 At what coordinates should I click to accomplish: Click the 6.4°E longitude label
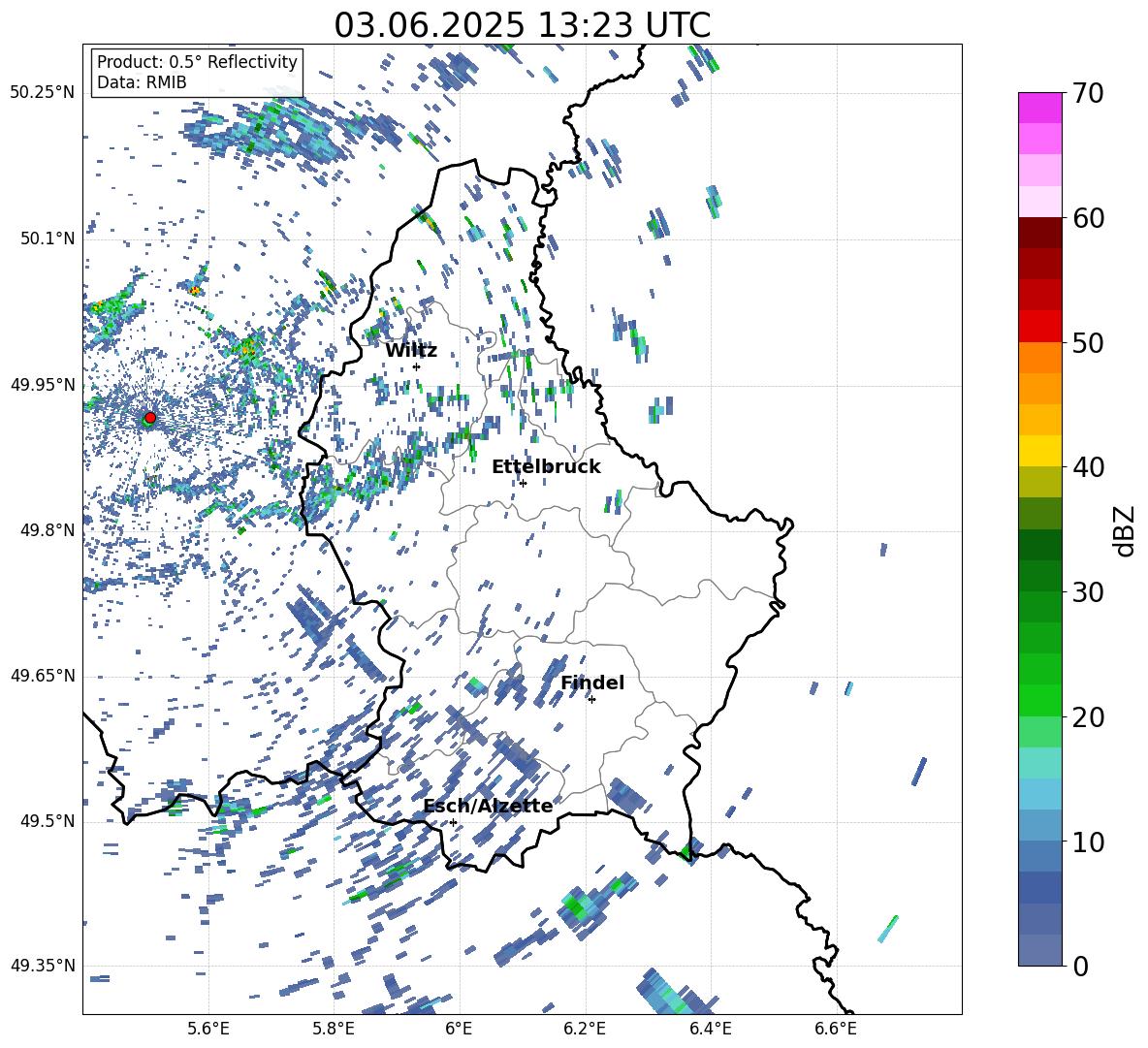[711, 1030]
